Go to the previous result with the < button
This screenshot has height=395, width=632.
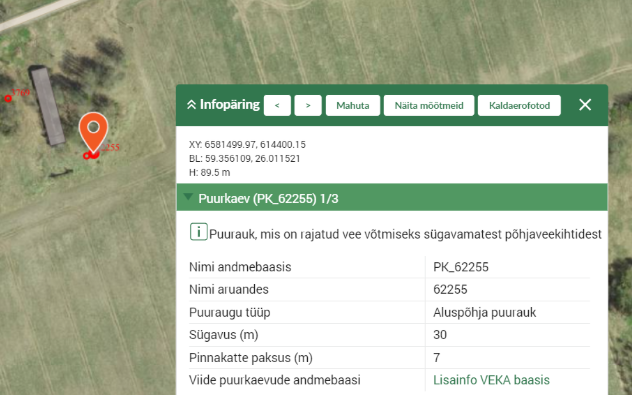pyautogui.click(x=277, y=106)
